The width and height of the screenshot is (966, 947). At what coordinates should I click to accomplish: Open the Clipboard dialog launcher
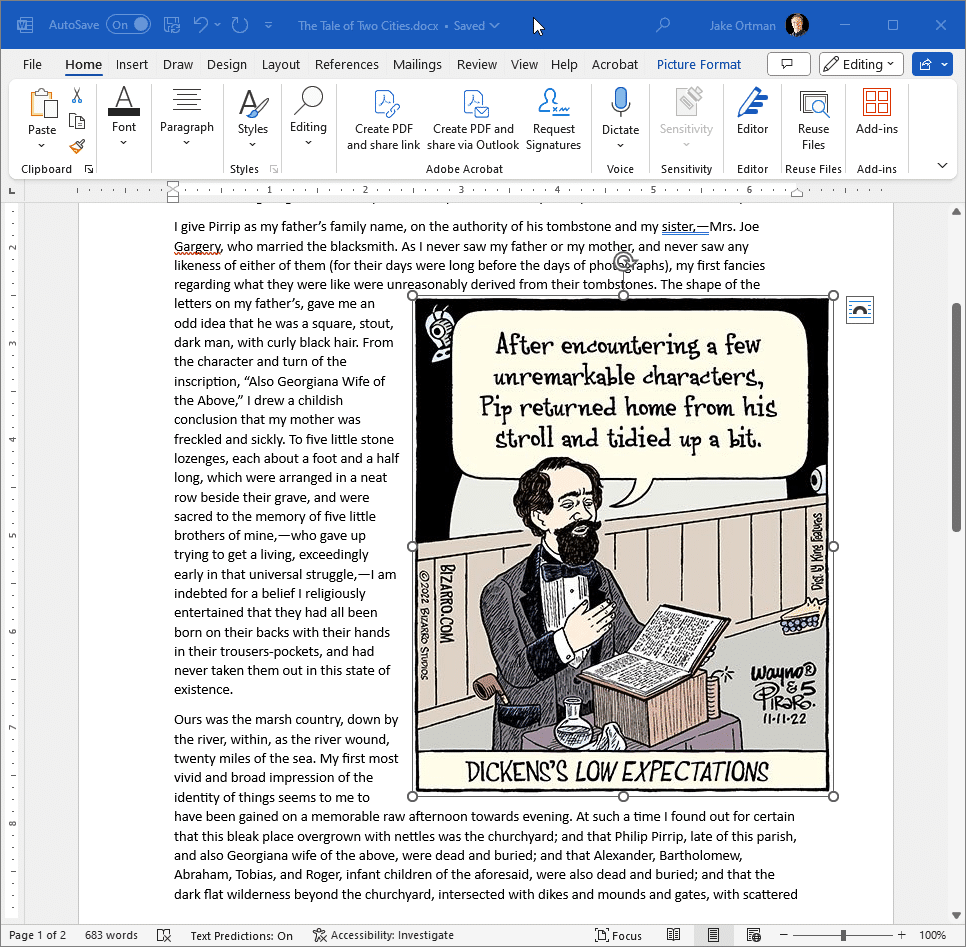point(89,169)
